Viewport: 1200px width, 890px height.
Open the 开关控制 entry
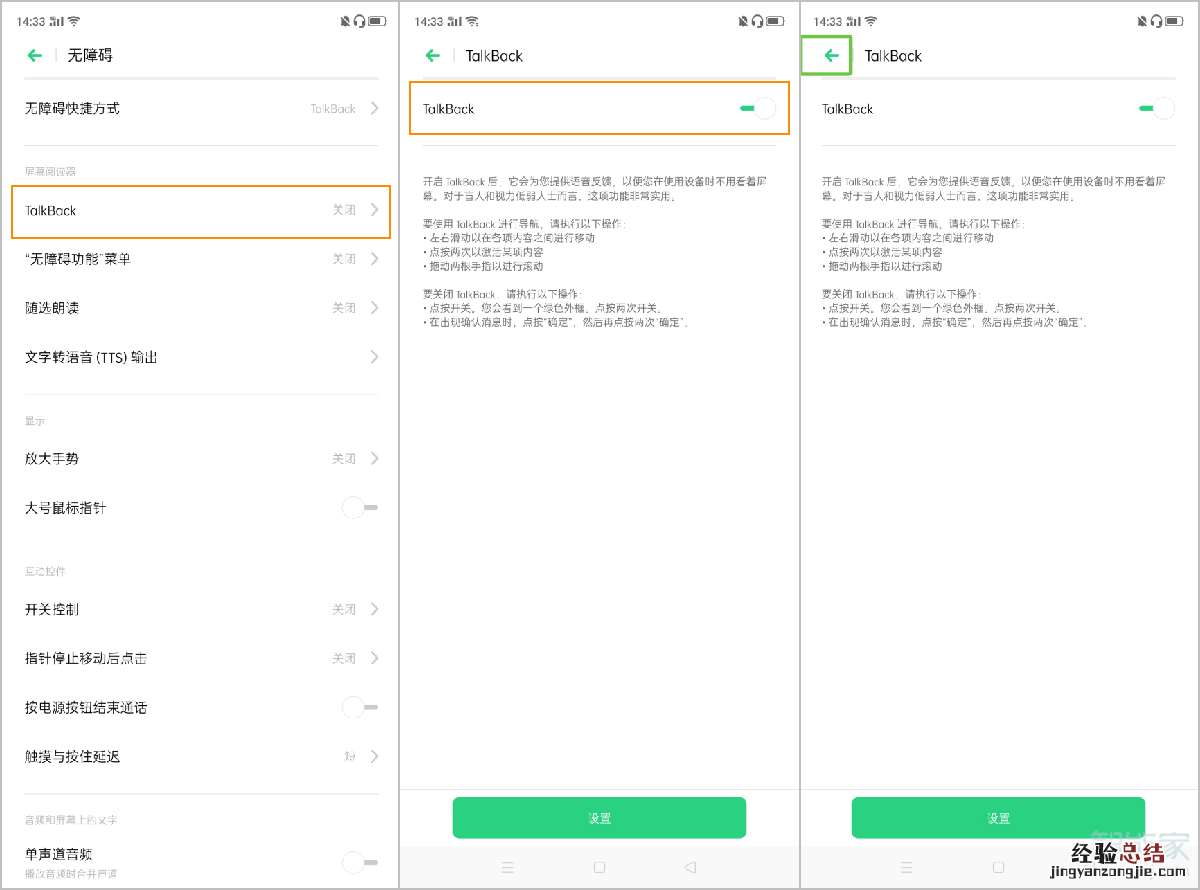(x=201, y=609)
